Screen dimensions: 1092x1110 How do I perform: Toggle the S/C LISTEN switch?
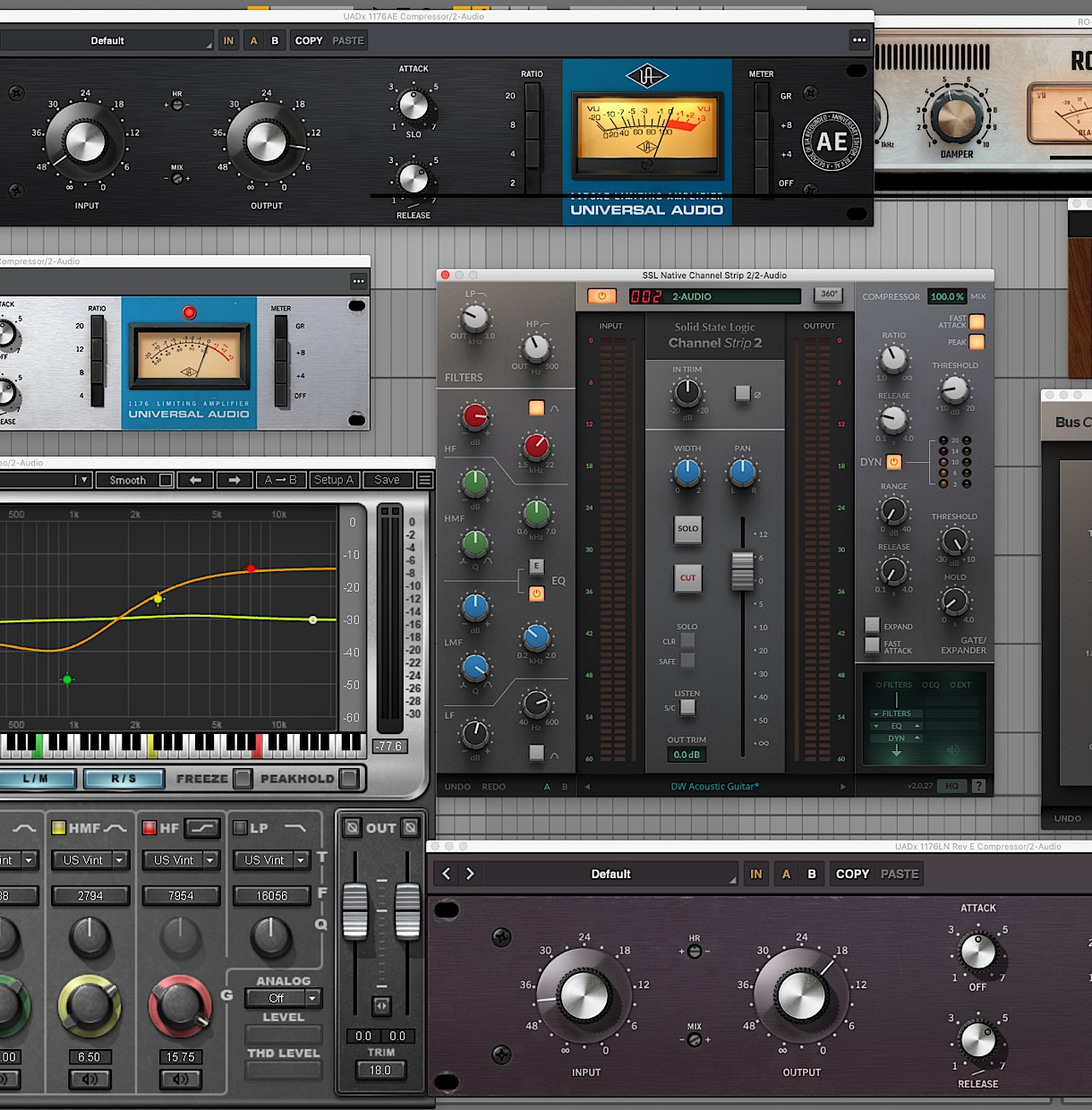pos(687,707)
